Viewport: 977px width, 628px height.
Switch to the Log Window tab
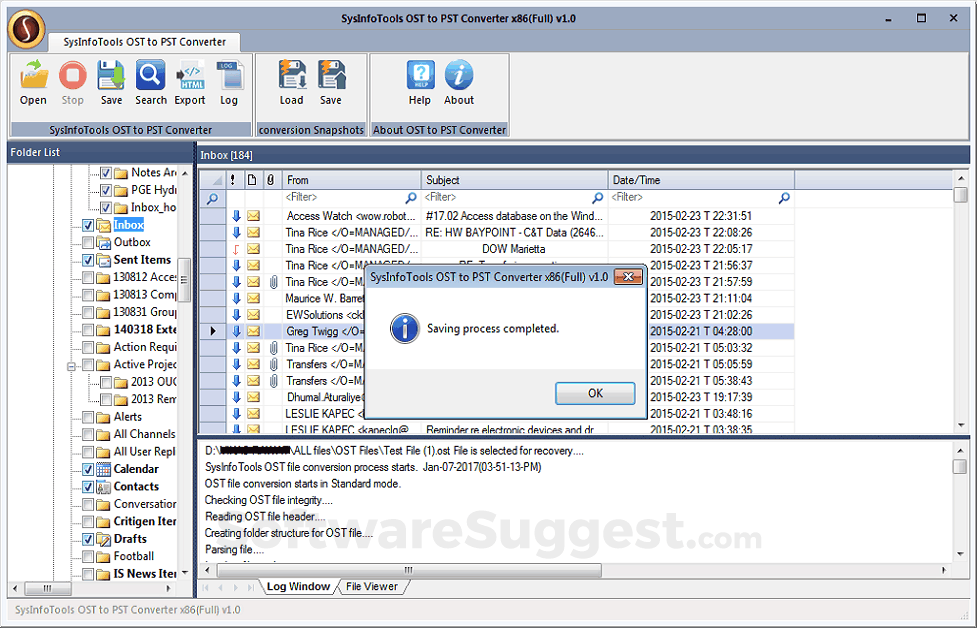pyautogui.click(x=298, y=586)
